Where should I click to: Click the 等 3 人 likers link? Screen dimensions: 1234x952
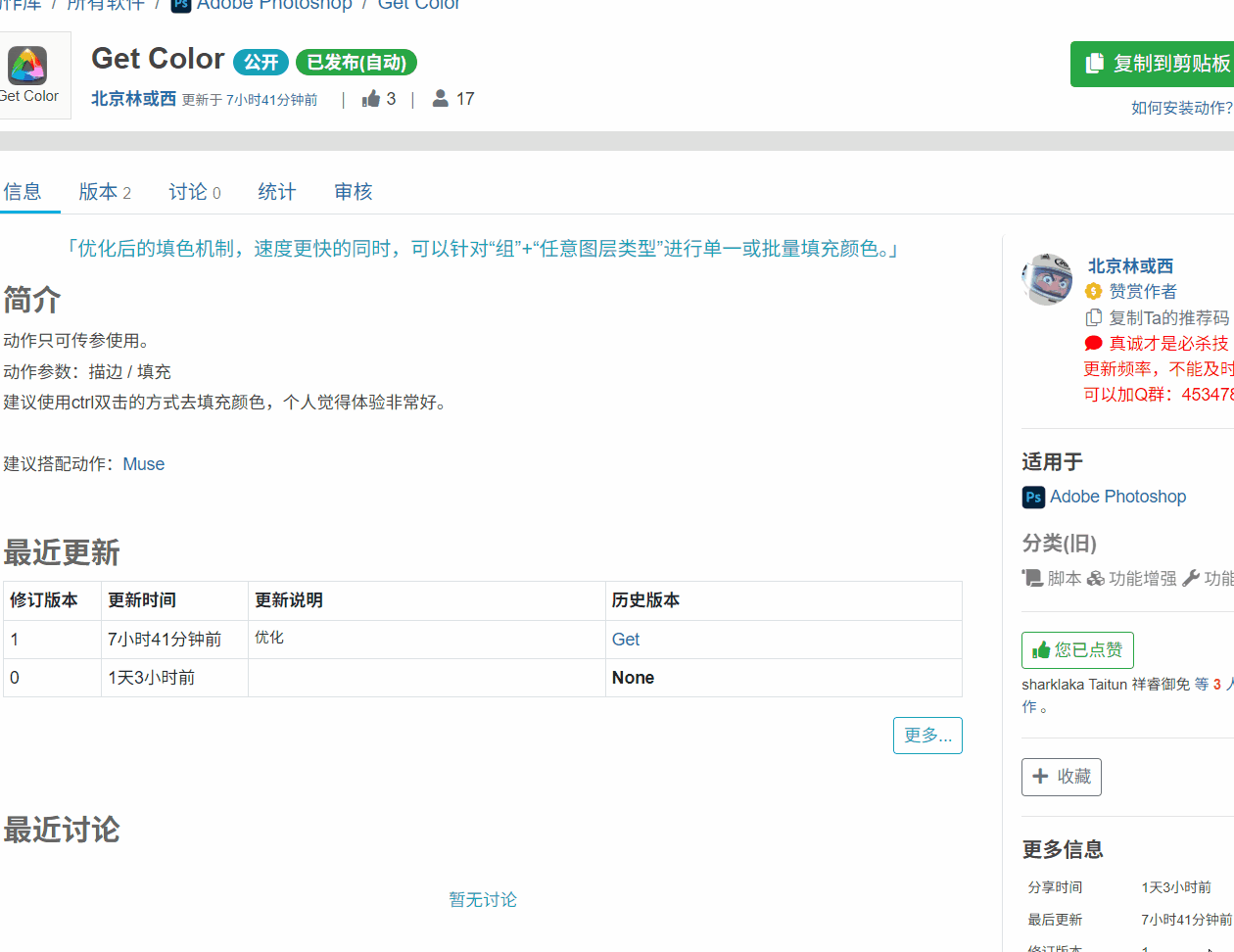pyautogui.click(x=1213, y=685)
